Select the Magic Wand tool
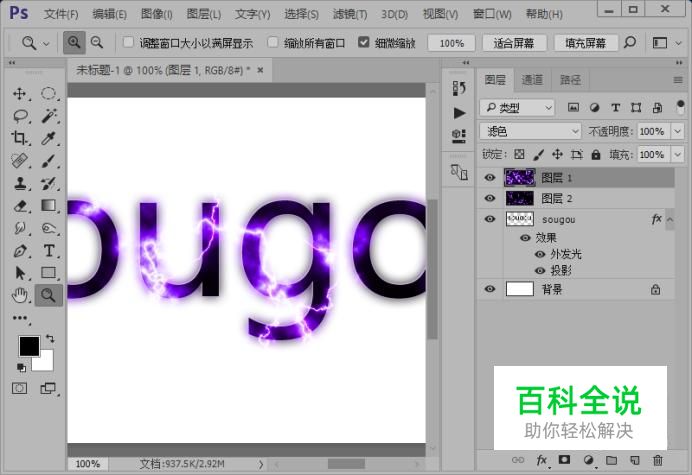 click(x=48, y=116)
